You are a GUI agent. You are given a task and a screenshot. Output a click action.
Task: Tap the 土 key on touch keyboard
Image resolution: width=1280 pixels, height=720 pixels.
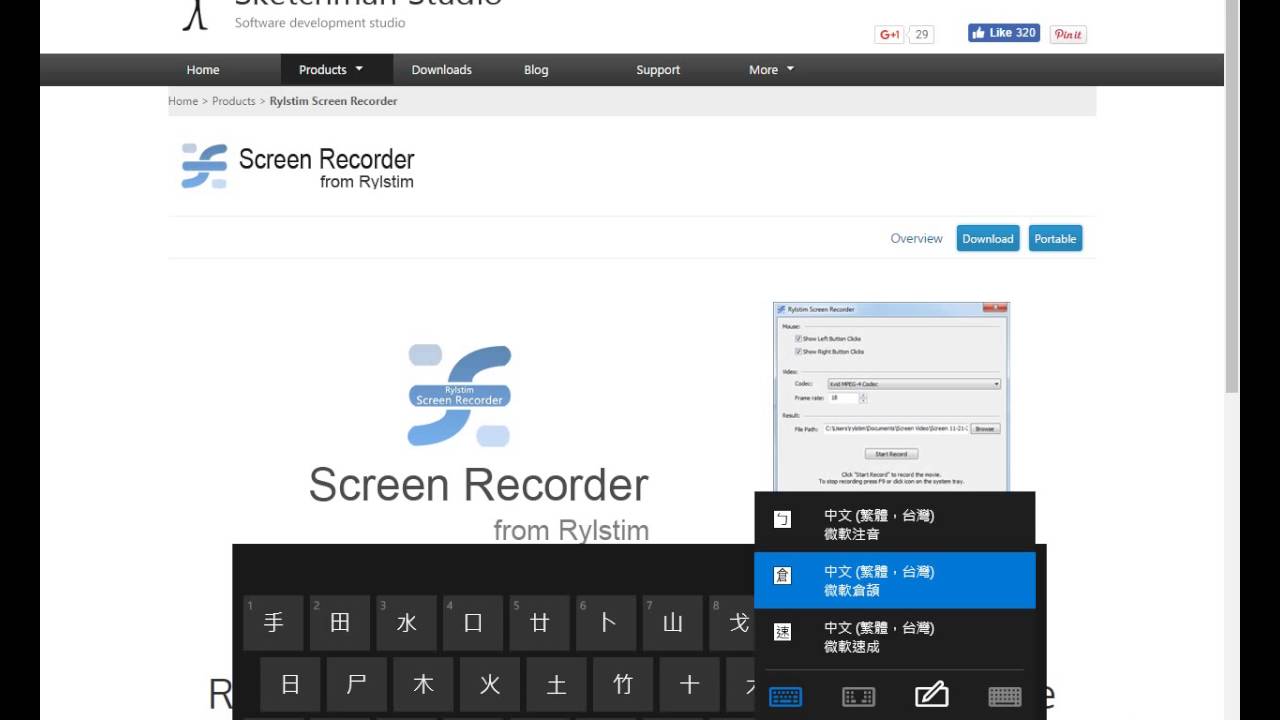[x=556, y=684]
